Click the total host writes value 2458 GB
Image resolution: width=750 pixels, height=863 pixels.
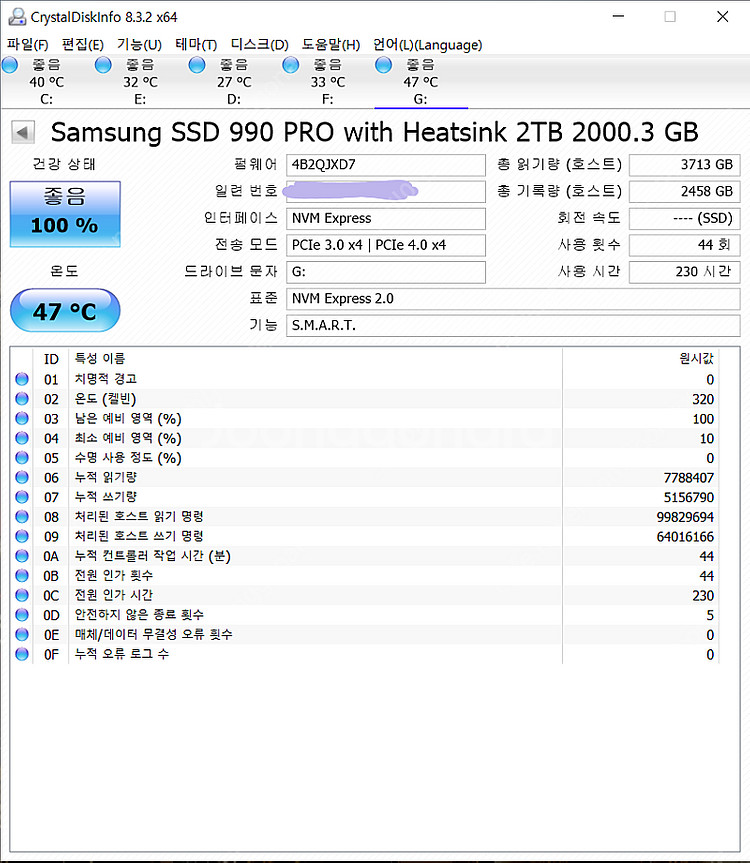coord(685,192)
